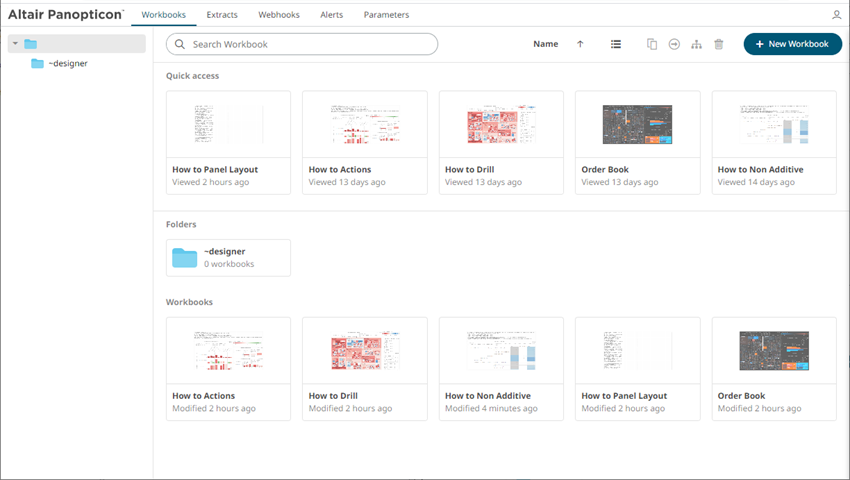
Task: Collapse the root folder tree node
Action: [x=15, y=44]
